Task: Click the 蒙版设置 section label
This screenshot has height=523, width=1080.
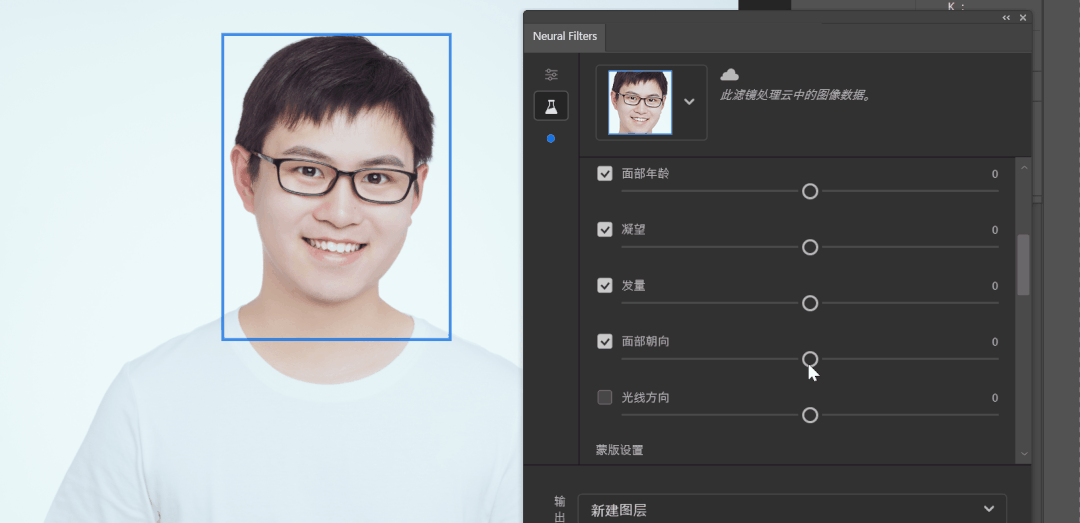Action: tap(620, 450)
